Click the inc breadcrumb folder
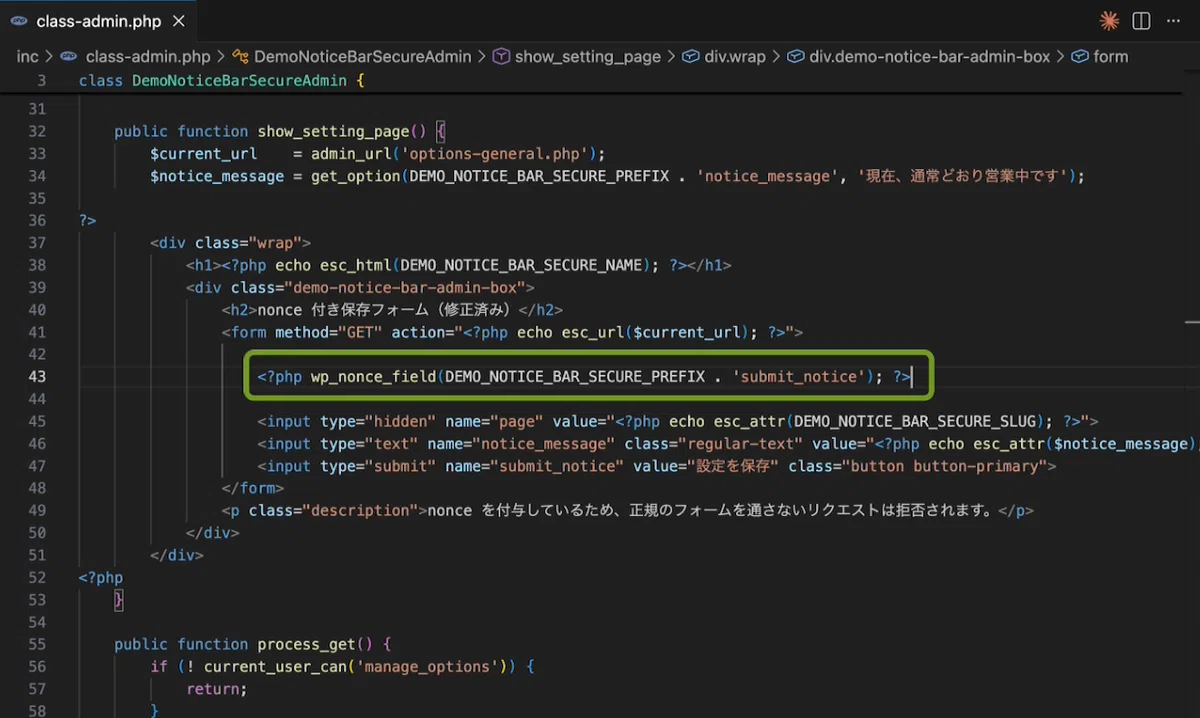The height and width of the screenshot is (718, 1200). click(27, 57)
